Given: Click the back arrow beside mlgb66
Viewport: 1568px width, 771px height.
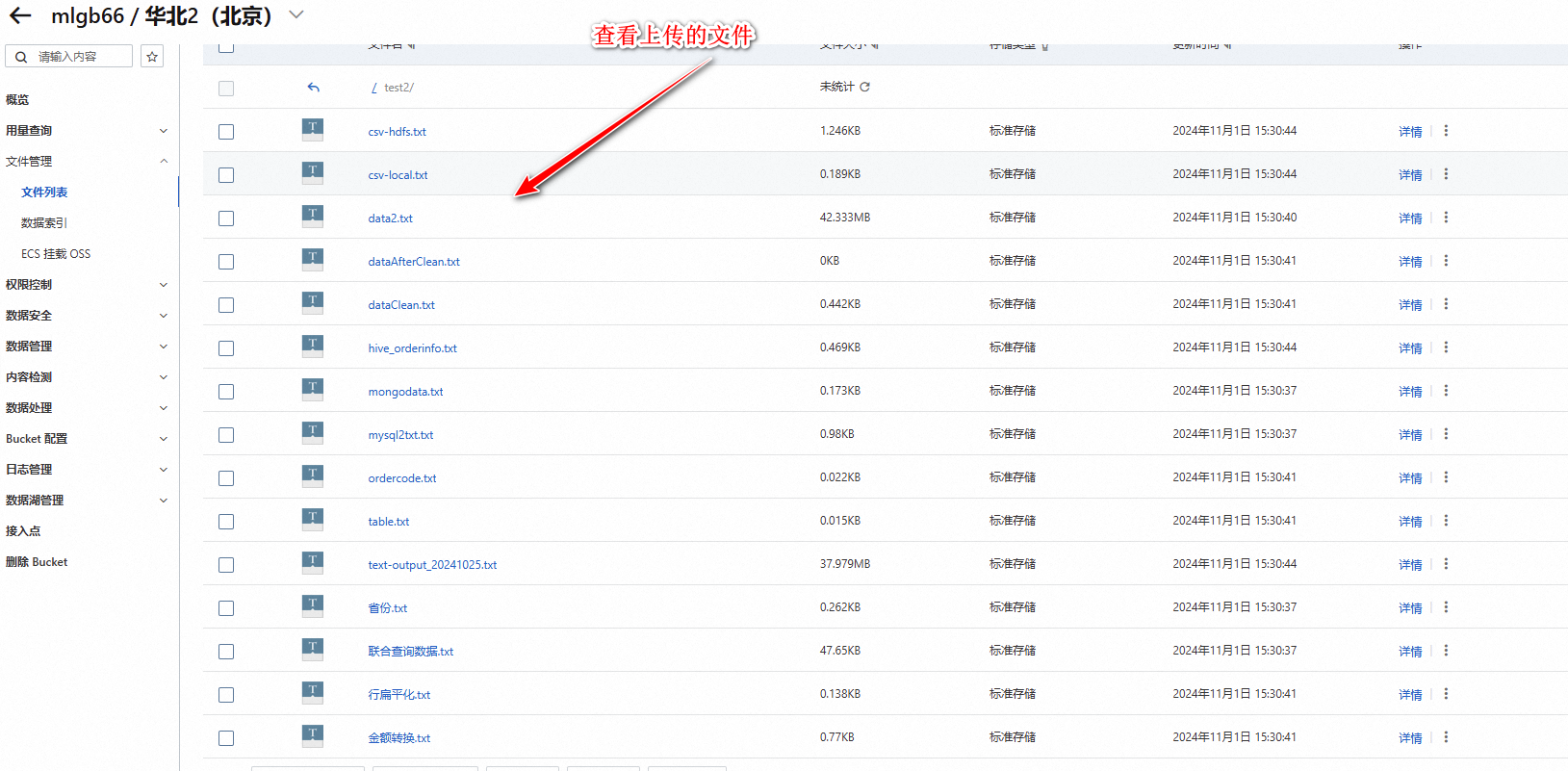Looking at the screenshot, I should click(20, 16).
